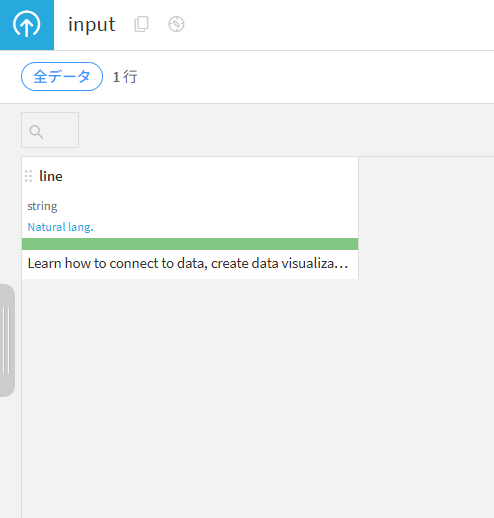Open the Natural lang. meaning link

[60, 227]
